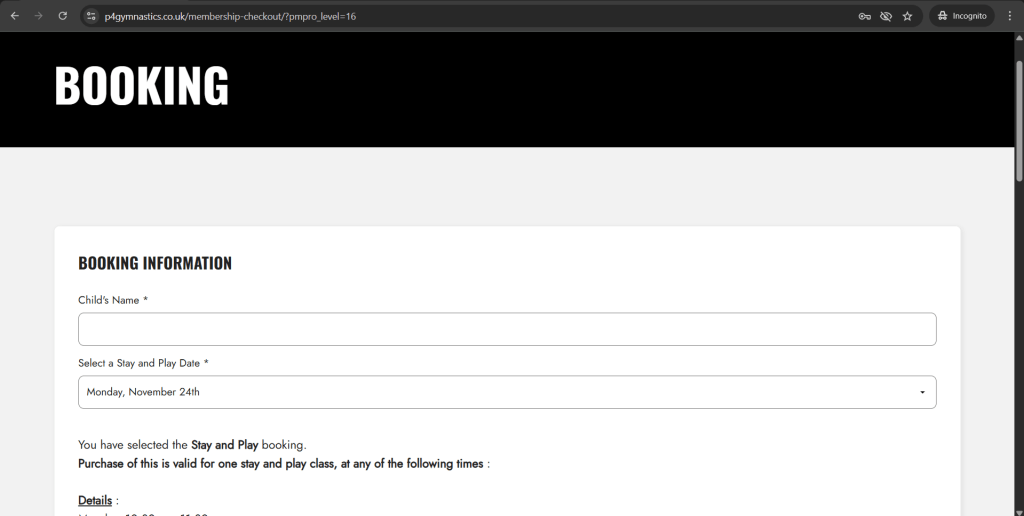Click the scrollbar down arrow

click(x=1018, y=510)
